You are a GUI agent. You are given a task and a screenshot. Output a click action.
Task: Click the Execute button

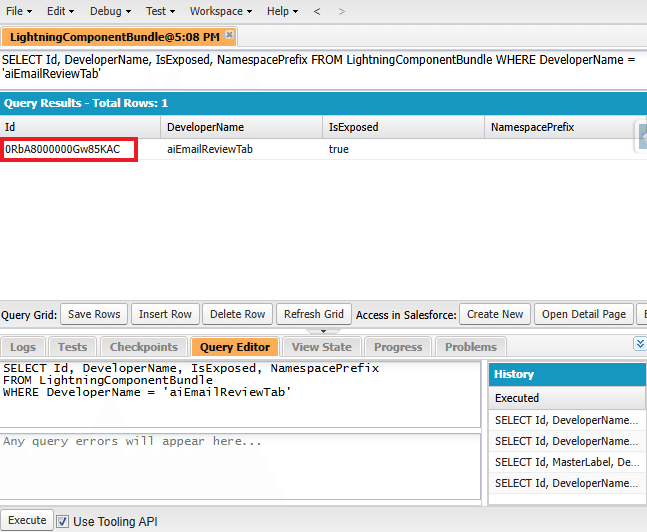click(x=27, y=520)
